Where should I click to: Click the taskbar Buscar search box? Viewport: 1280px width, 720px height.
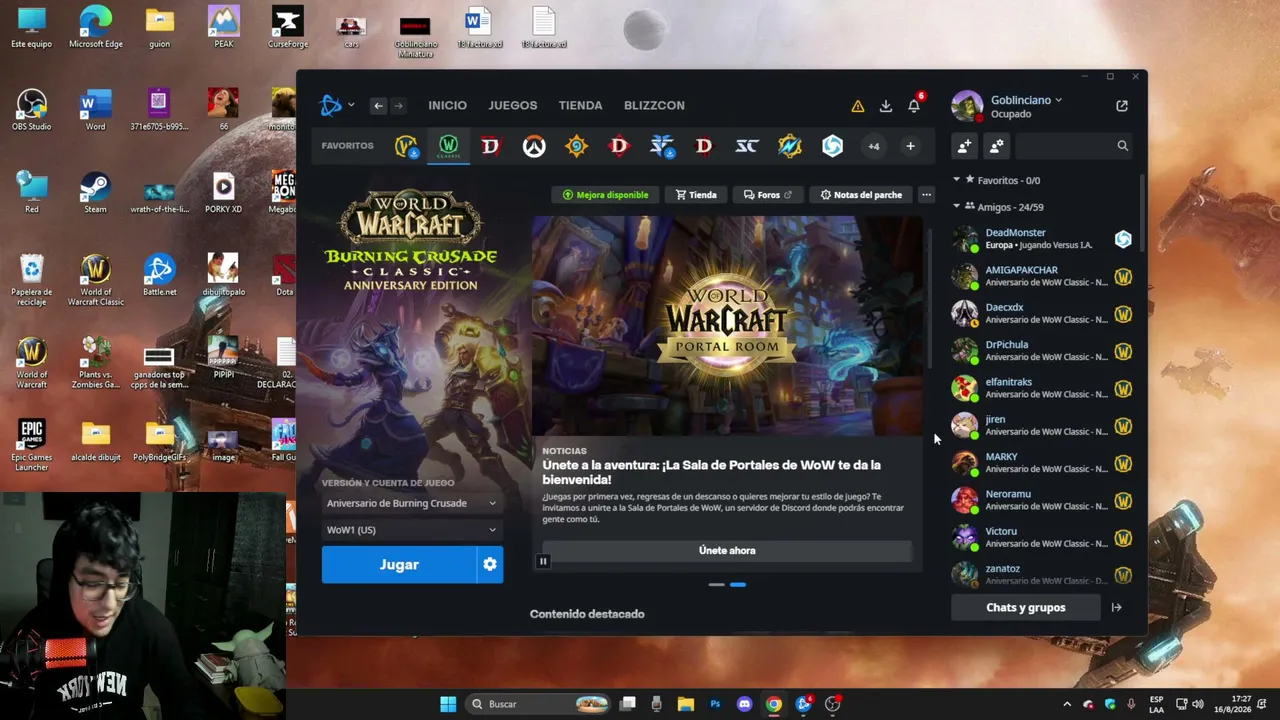pos(540,704)
